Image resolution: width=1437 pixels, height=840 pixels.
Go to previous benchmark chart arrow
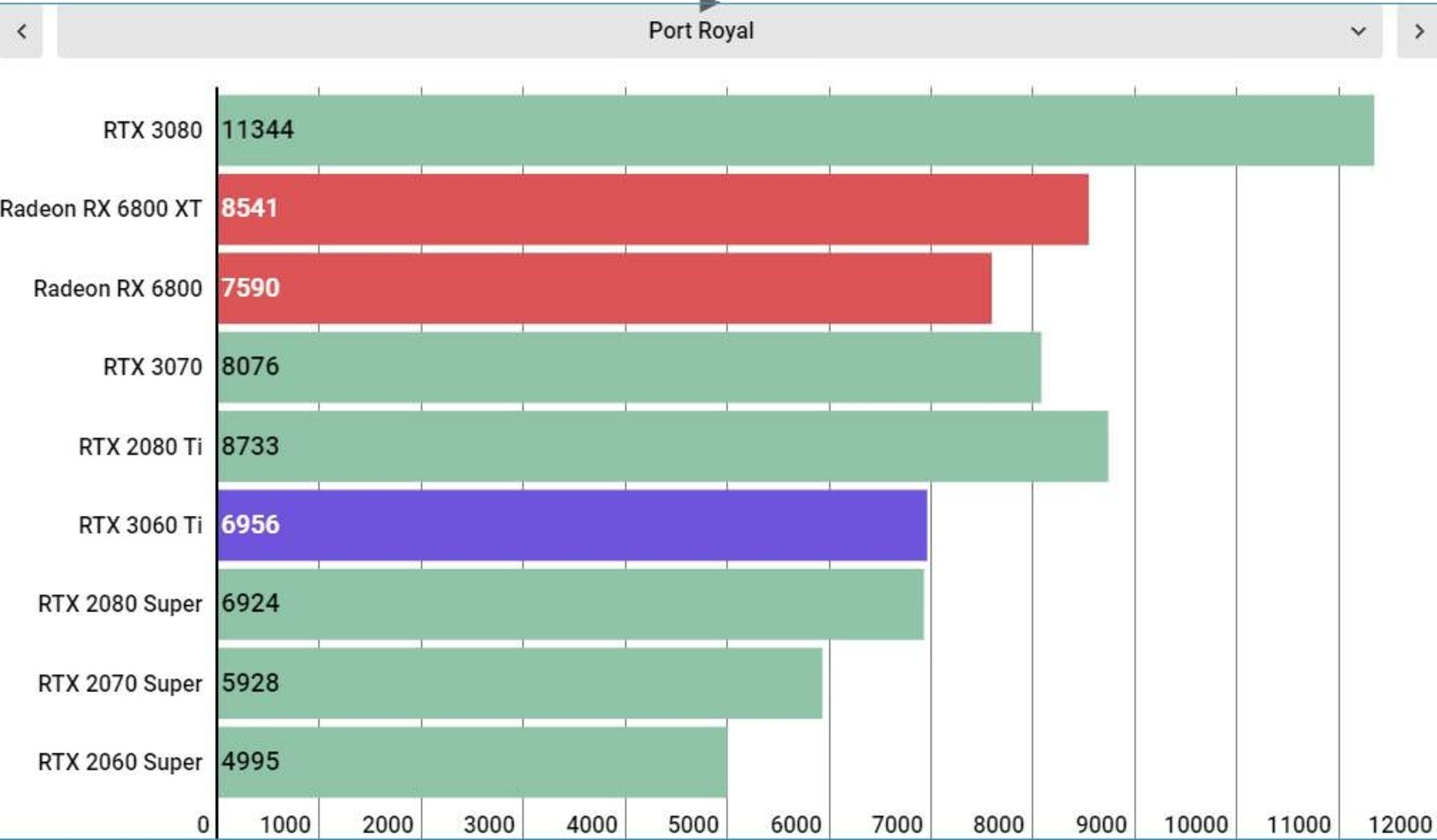click(x=22, y=31)
